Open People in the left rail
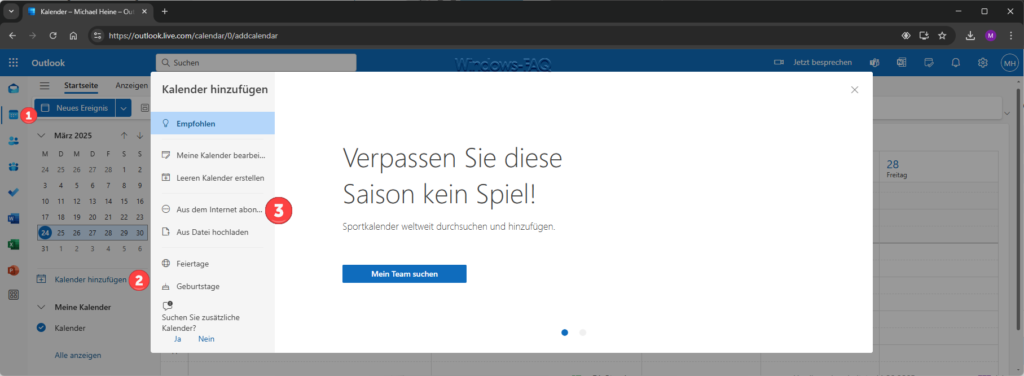 [x=13, y=140]
